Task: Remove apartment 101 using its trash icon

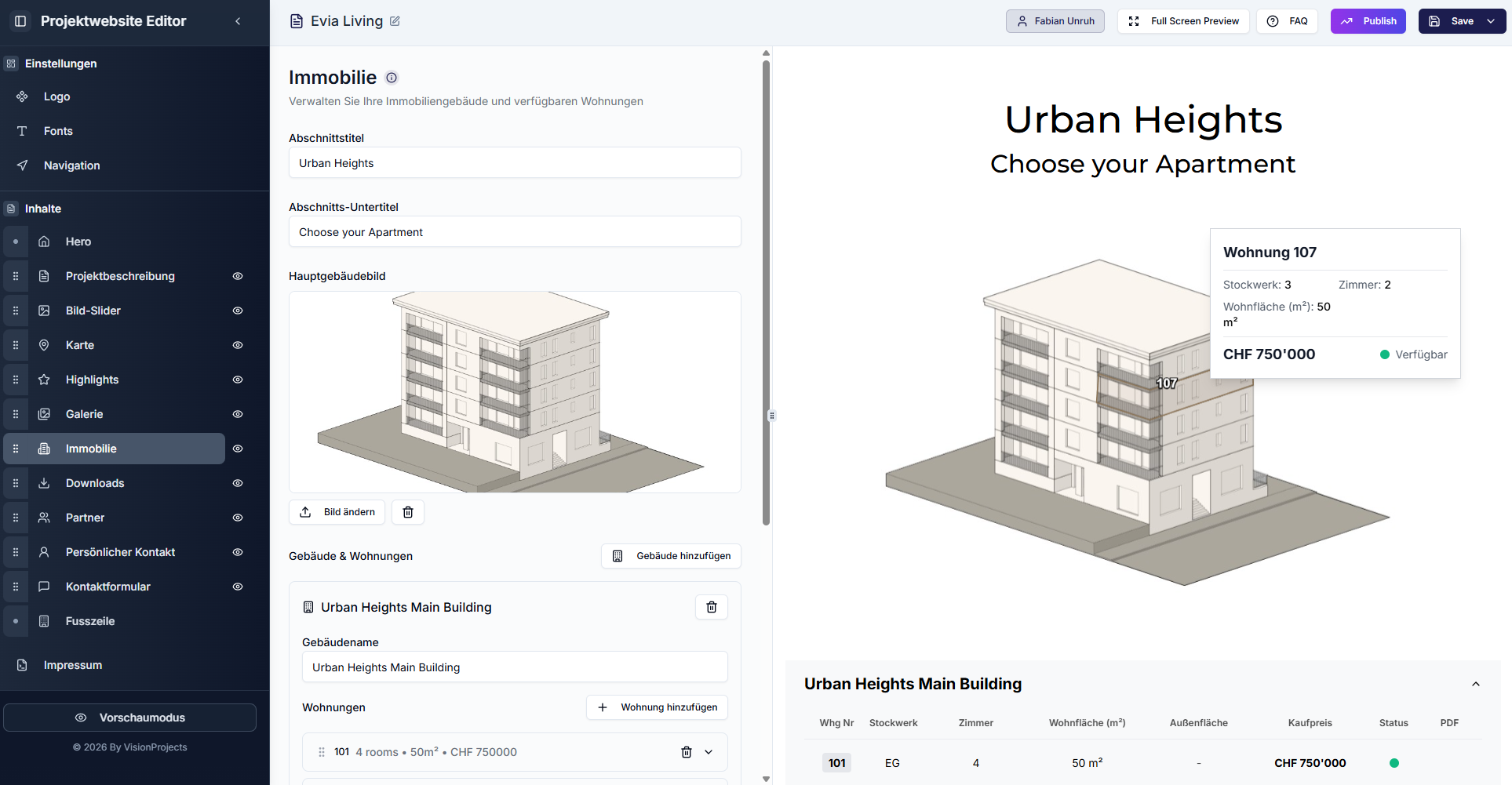Action: (687, 752)
